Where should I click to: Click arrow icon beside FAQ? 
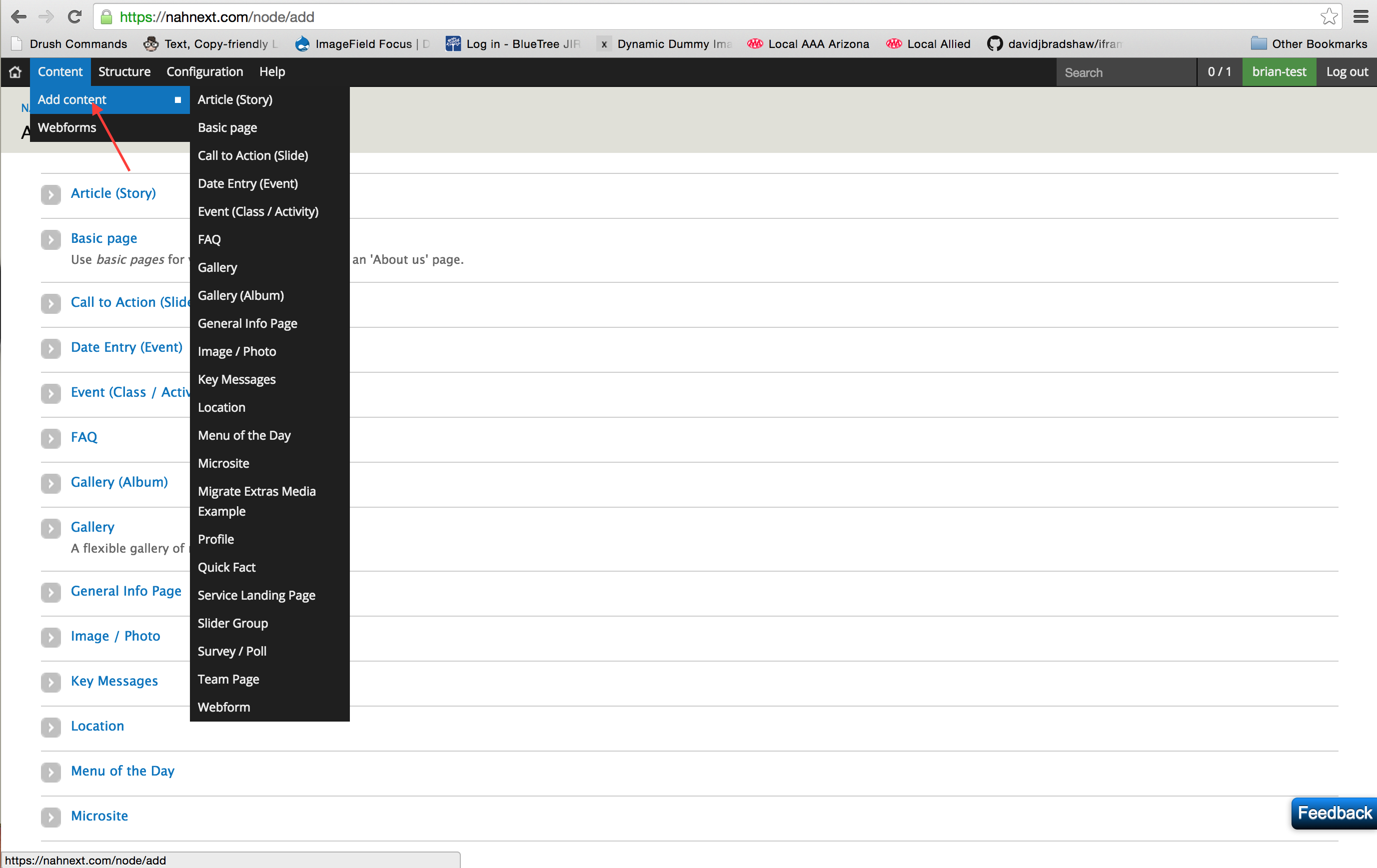tap(51, 438)
